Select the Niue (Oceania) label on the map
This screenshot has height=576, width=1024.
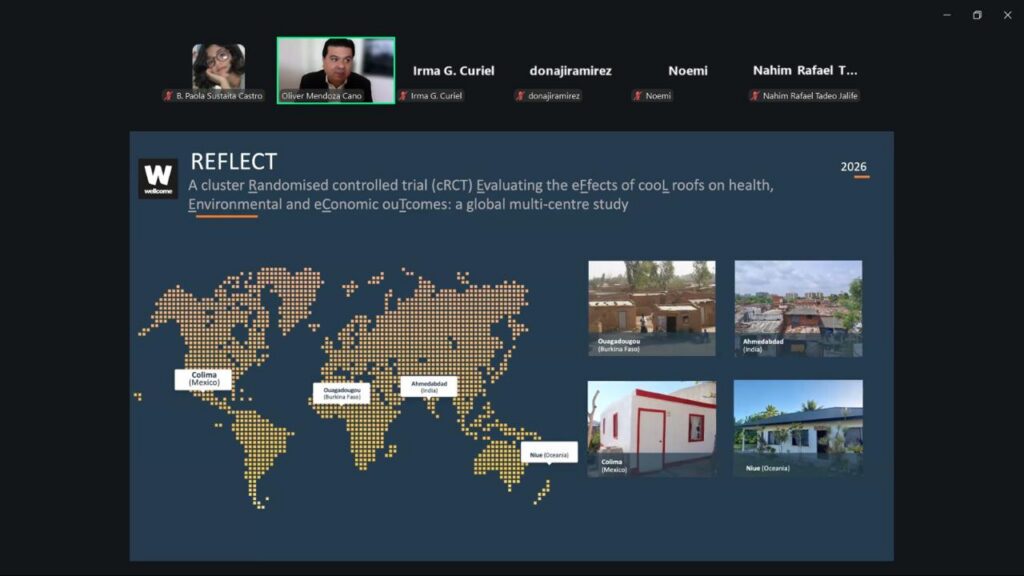pos(549,454)
